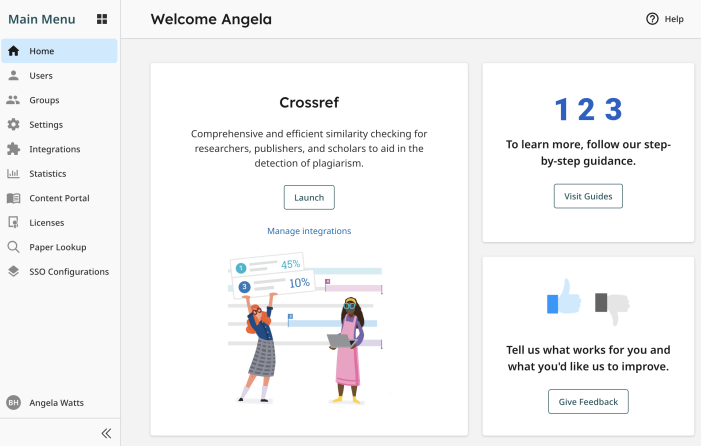Launch the Crossref application
The width and height of the screenshot is (701, 446).
tap(309, 198)
